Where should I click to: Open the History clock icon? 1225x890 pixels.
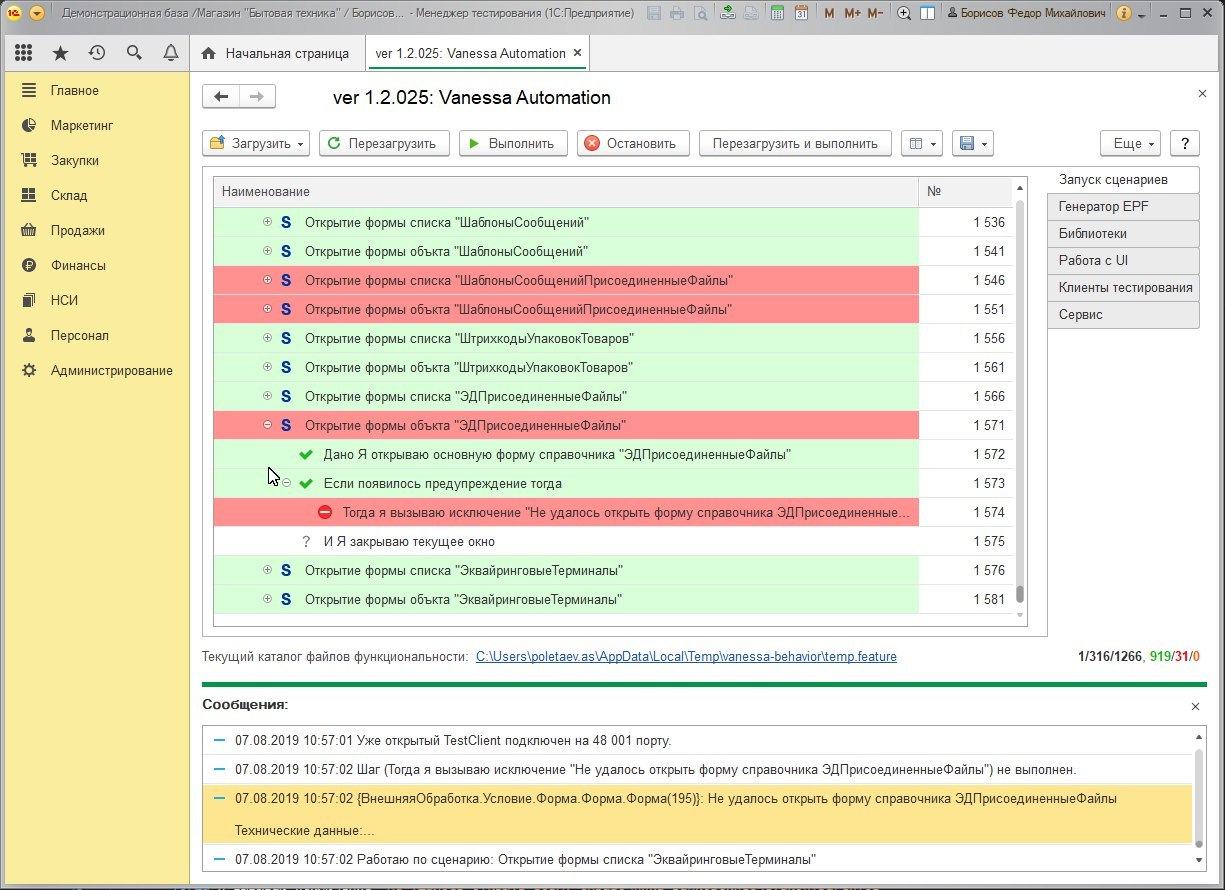97,53
